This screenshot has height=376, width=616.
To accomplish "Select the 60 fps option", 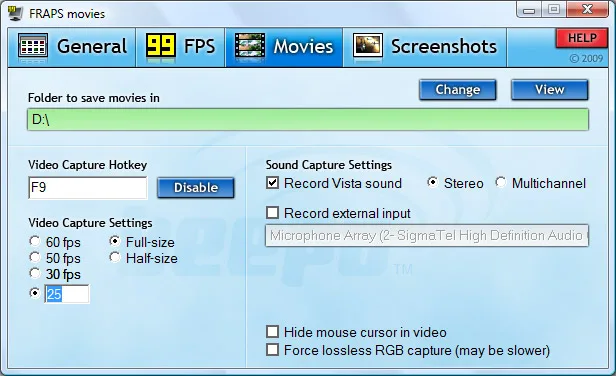I will (35, 242).
